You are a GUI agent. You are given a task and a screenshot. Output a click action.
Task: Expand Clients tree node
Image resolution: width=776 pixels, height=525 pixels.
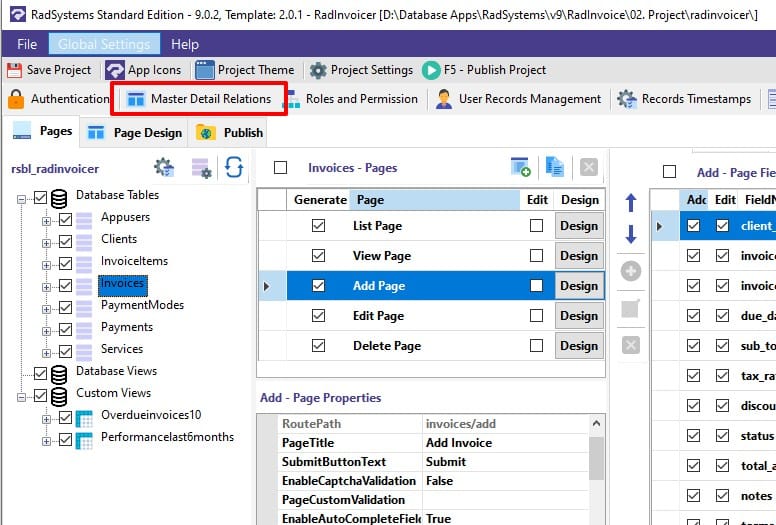tap(47, 243)
